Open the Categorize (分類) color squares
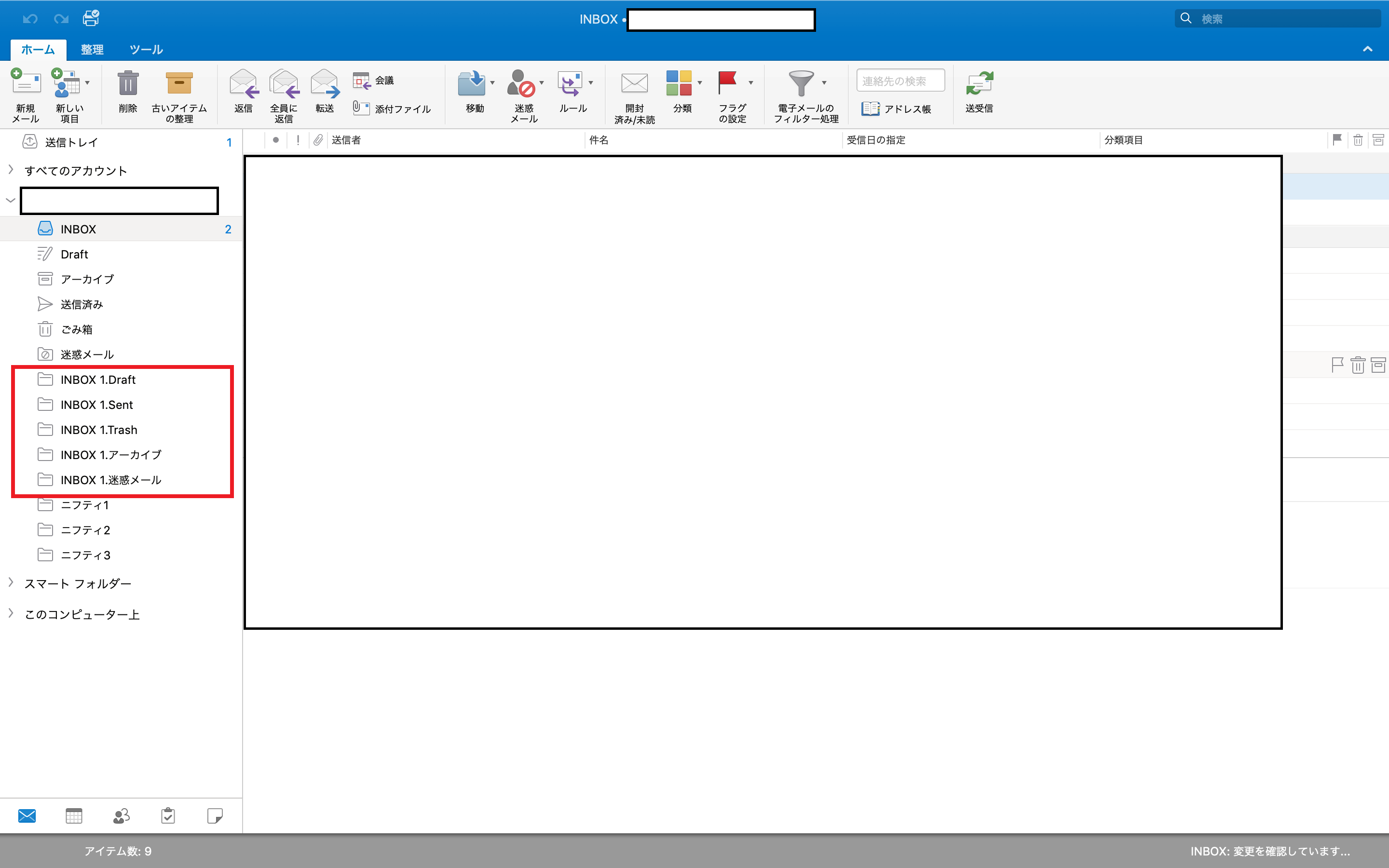 pos(679,83)
